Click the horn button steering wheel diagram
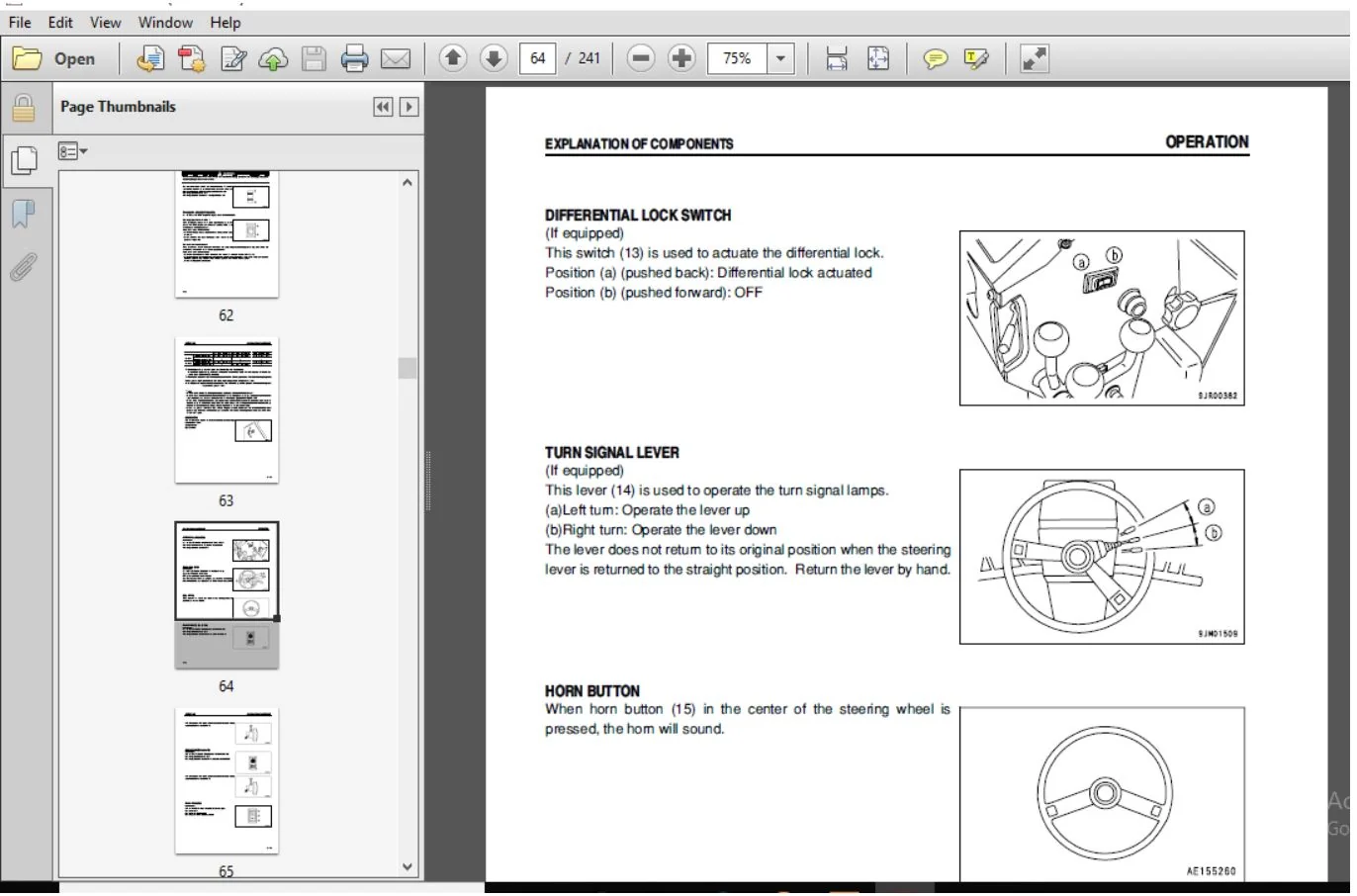Screen dimensions: 1357x896 point(1102,793)
